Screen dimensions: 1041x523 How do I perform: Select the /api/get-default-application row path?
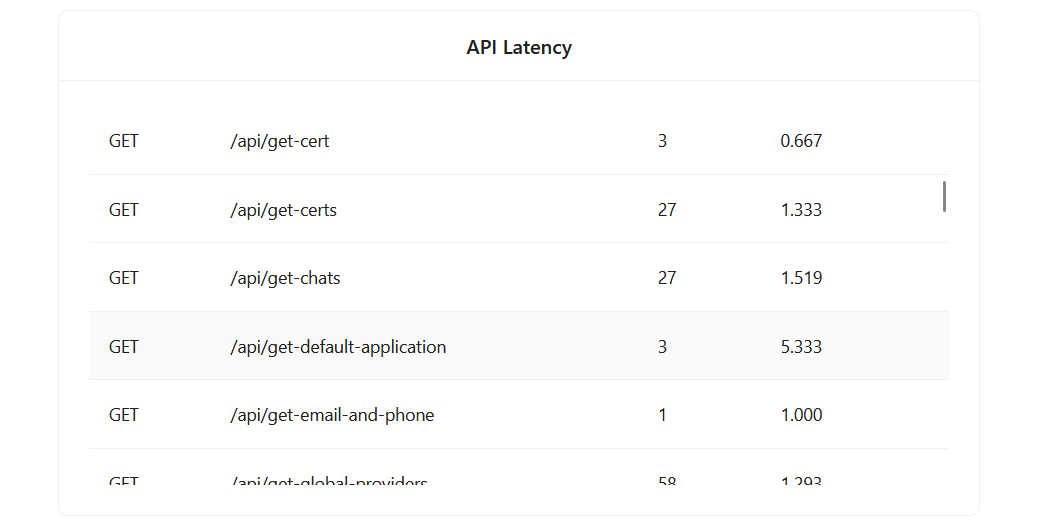coord(338,347)
